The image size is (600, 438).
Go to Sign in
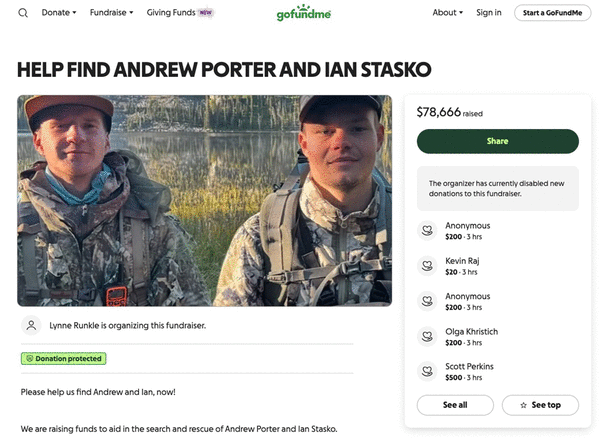click(x=489, y=13)
